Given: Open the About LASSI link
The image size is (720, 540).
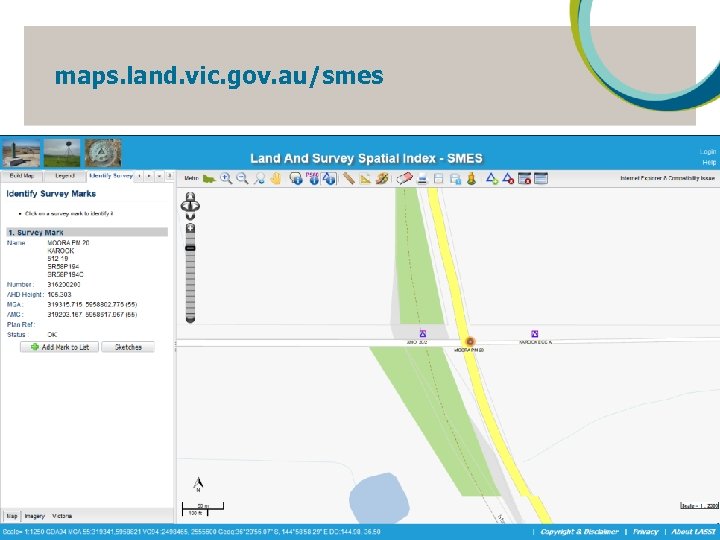Looking at the screenshot, I should (693, 532).
